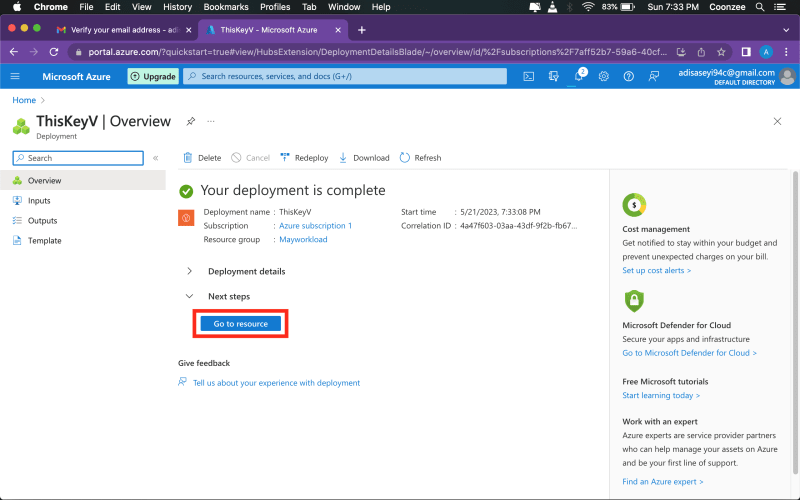The height and width of the screenshot is (500, 800).
Task: Open the more options ellipsis beside the title
Action: (211, 121)
